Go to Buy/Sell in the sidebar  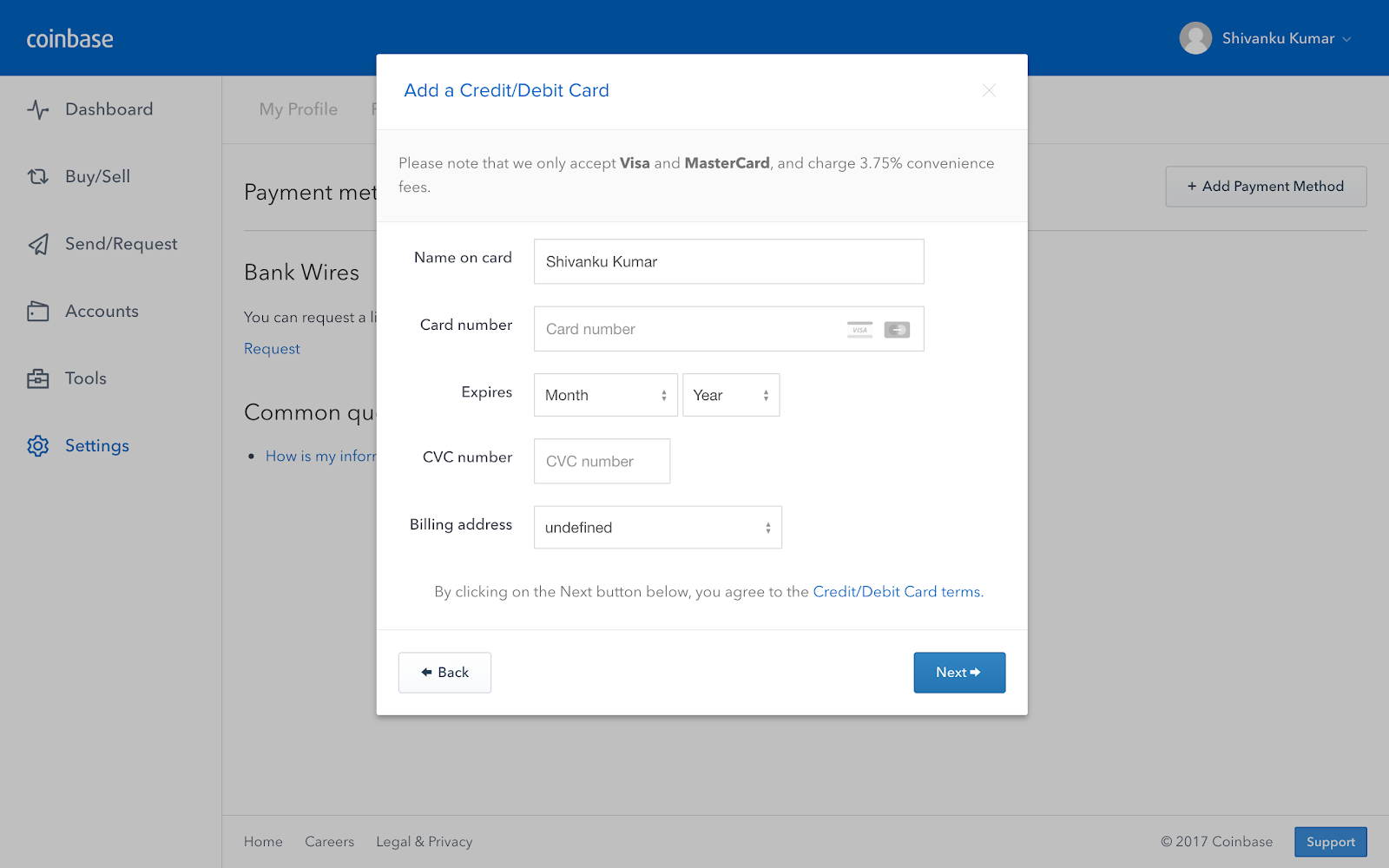pos(97,176)
